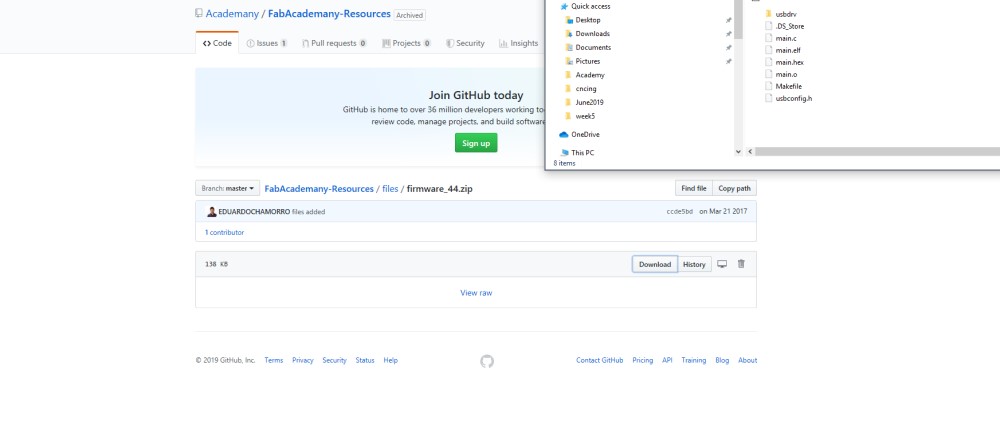The width and height of the screenshot is (1000, 441).
Task: Open the file History button
Action: (694, 264)
